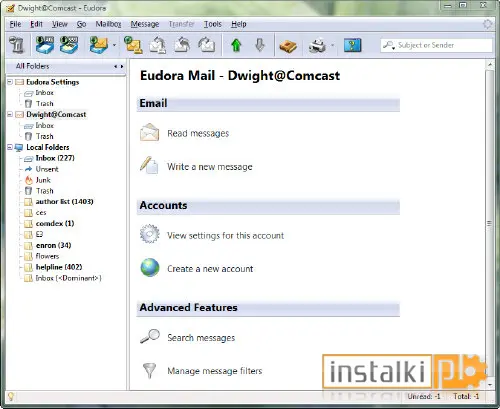500x409 pixels.
Task: Select the helpline (402) folder
Action: [x=59, y=267]
